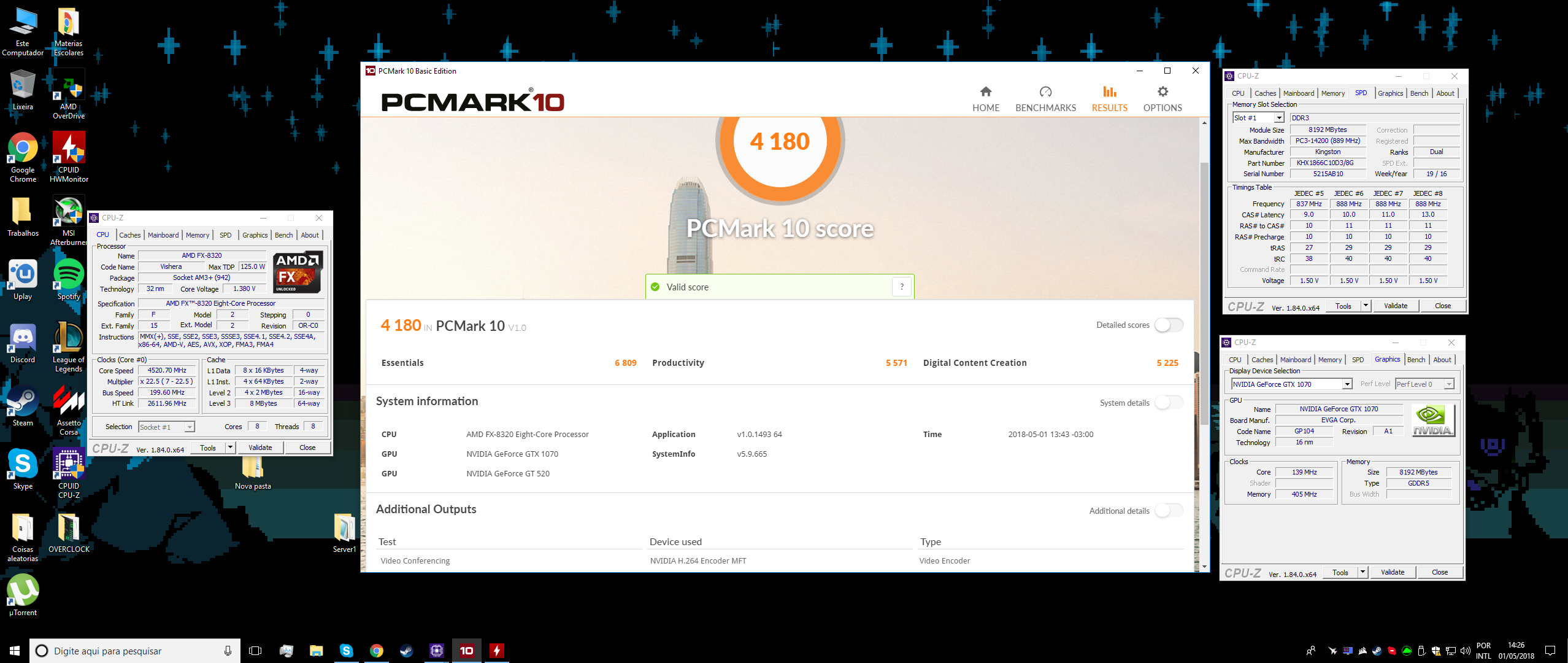The width and height of the screenshot is (1568, 663).
Task: Open File Explorer from taskbar
Action: (316, 651)
